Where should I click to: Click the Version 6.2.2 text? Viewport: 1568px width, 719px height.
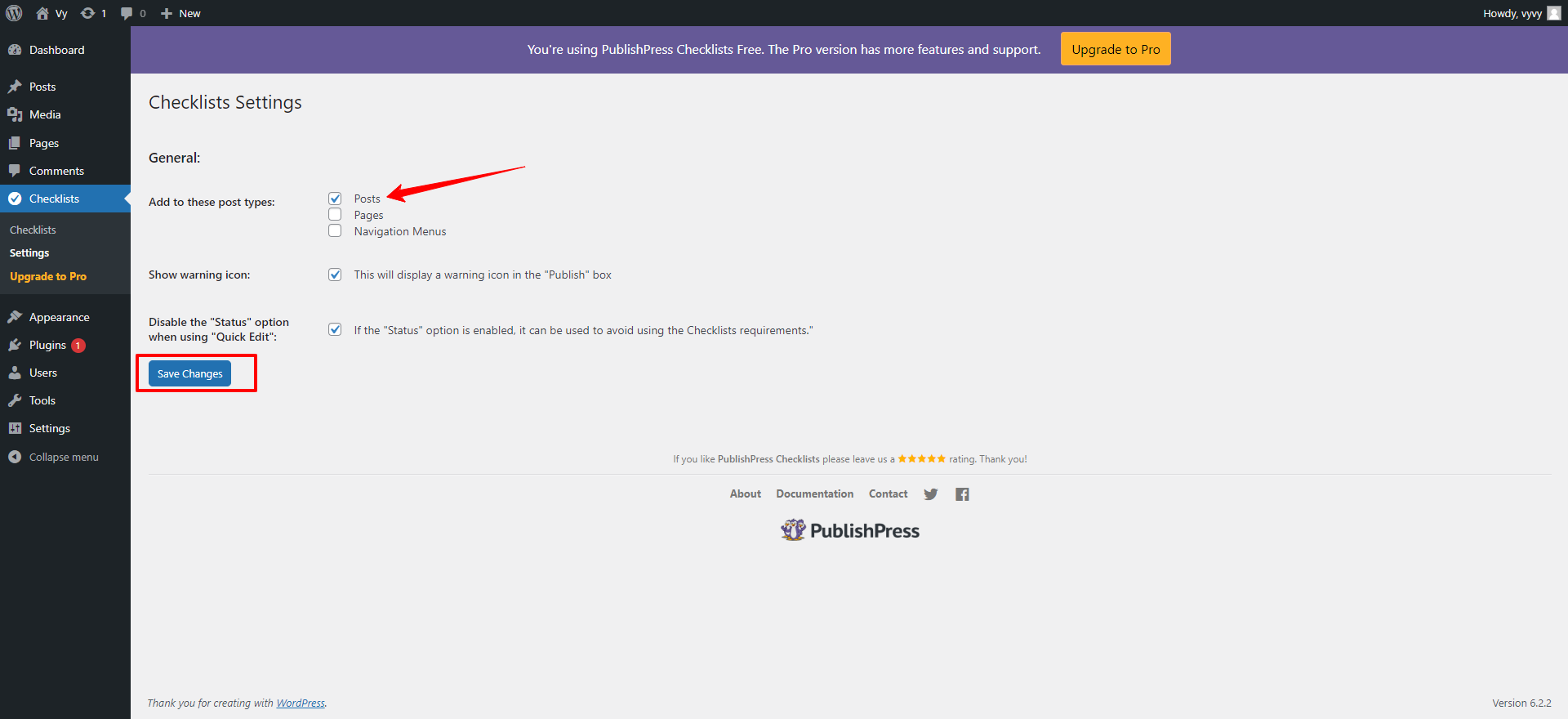(x=1521, y=703)
